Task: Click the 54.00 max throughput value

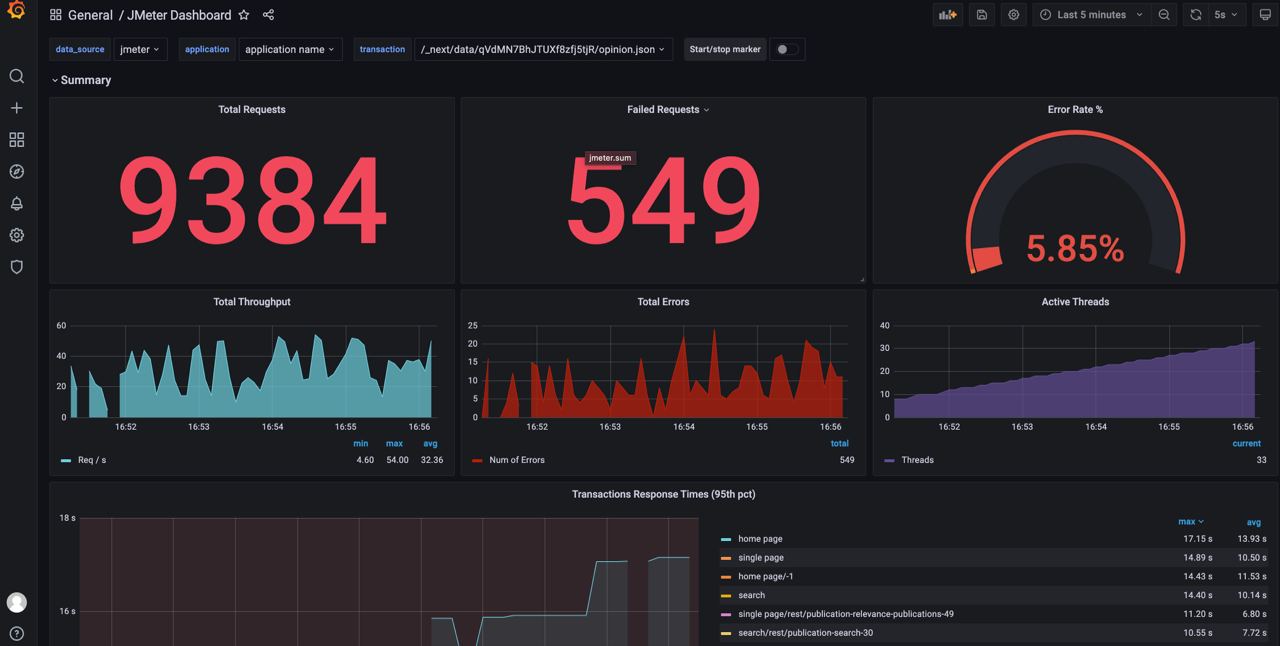Action: point(397,460)
